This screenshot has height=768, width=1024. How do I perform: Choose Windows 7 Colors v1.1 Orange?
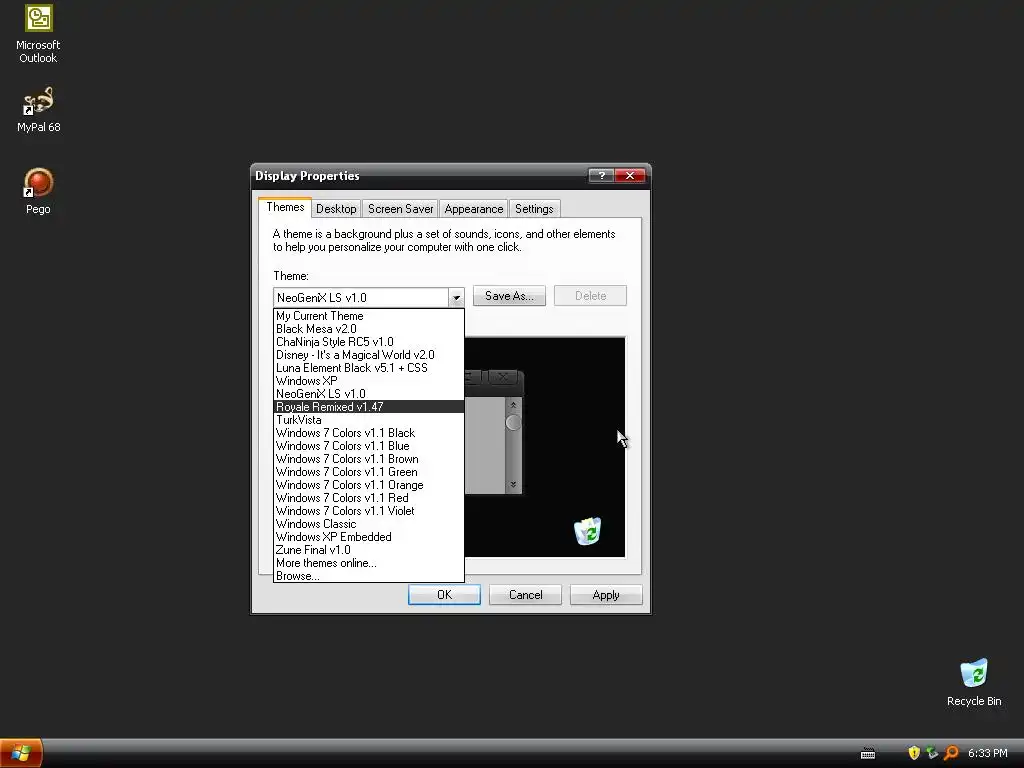pos(368,485)
